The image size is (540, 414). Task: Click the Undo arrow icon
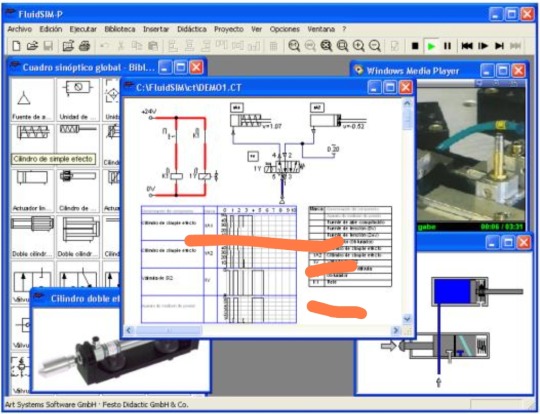[x=104, y=45]
